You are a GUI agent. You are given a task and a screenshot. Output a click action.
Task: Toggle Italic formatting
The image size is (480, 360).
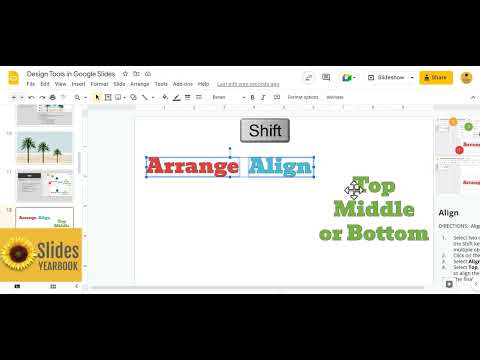click(263, 97)
